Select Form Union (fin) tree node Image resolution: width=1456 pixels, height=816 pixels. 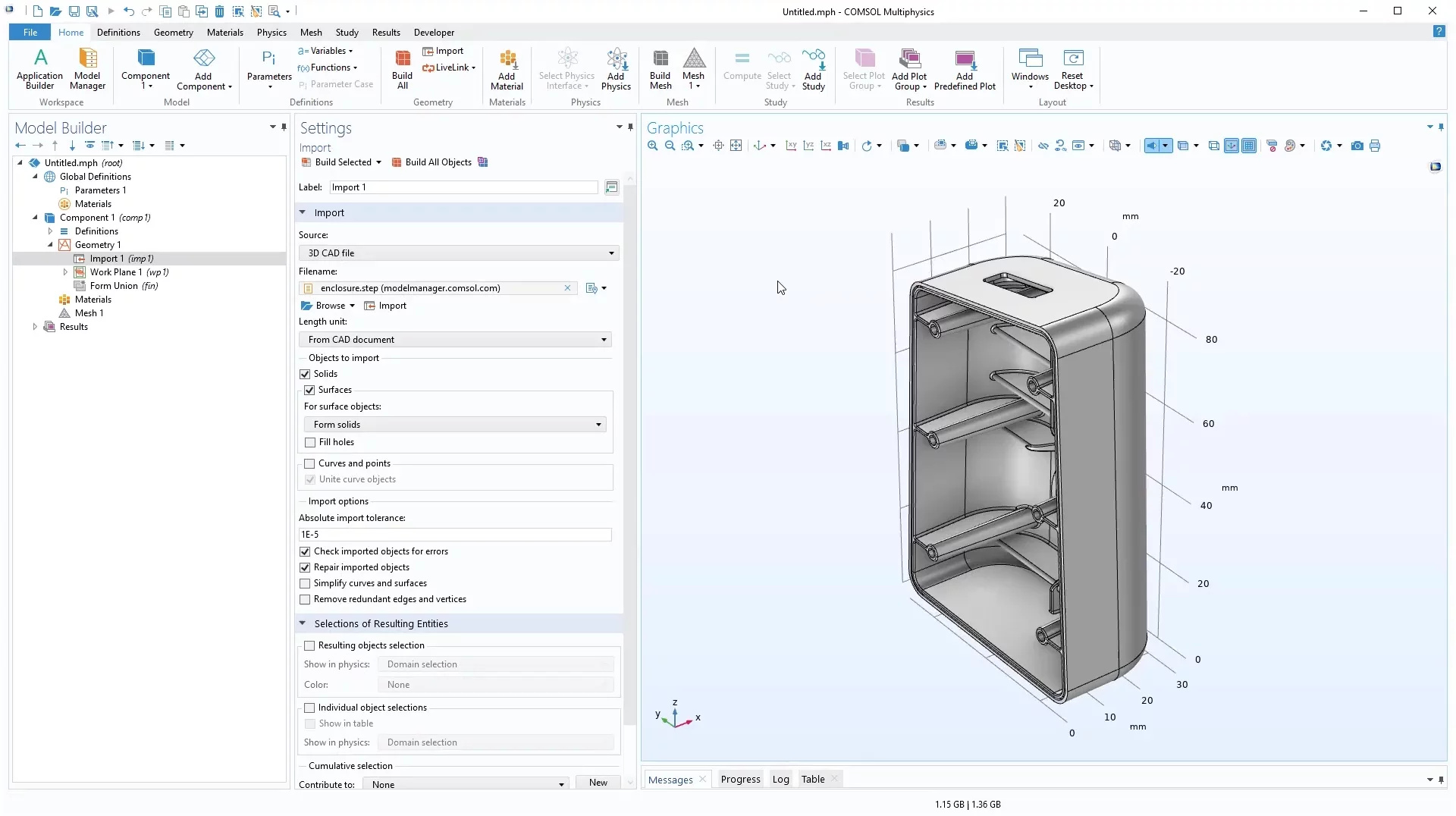coord(116,286)
